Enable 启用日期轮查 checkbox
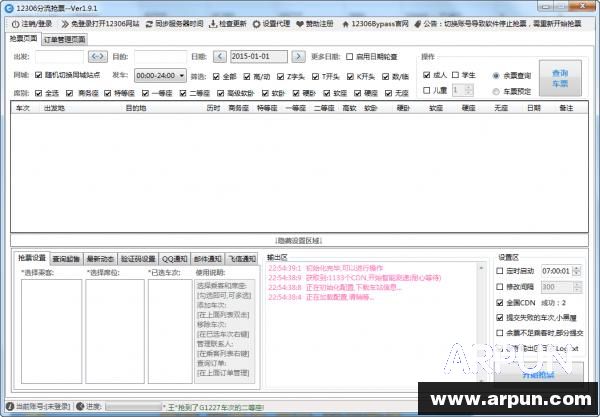 [x=349, y=57]
